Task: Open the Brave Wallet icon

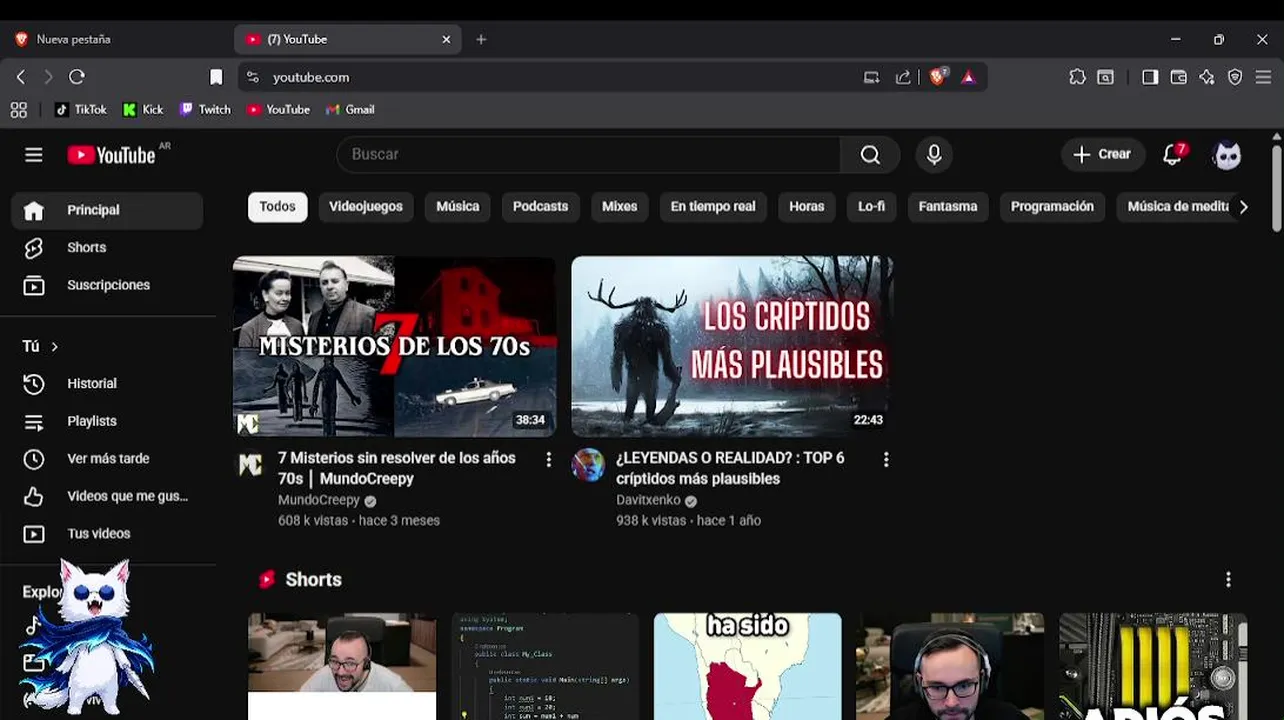Action: click(1179, 77)
